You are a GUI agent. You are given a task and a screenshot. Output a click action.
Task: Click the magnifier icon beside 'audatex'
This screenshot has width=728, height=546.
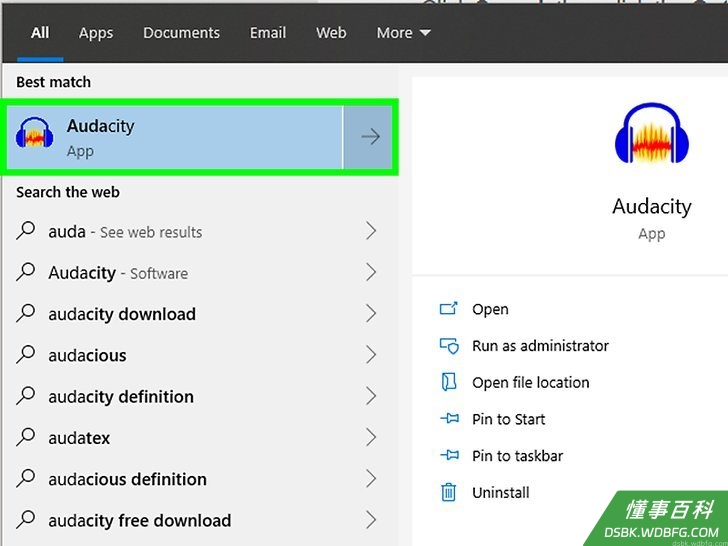(x=26, y=437)
